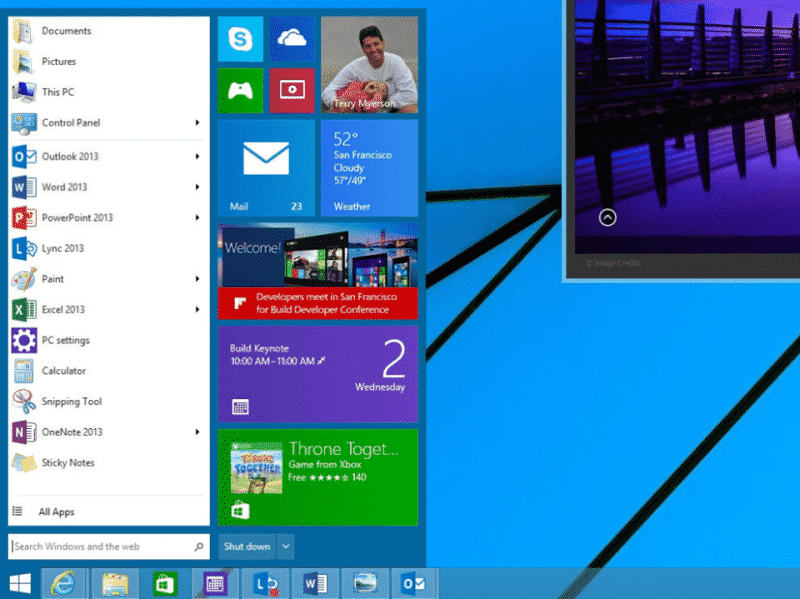Open Windows Store from taskbar

click(165, 584)
